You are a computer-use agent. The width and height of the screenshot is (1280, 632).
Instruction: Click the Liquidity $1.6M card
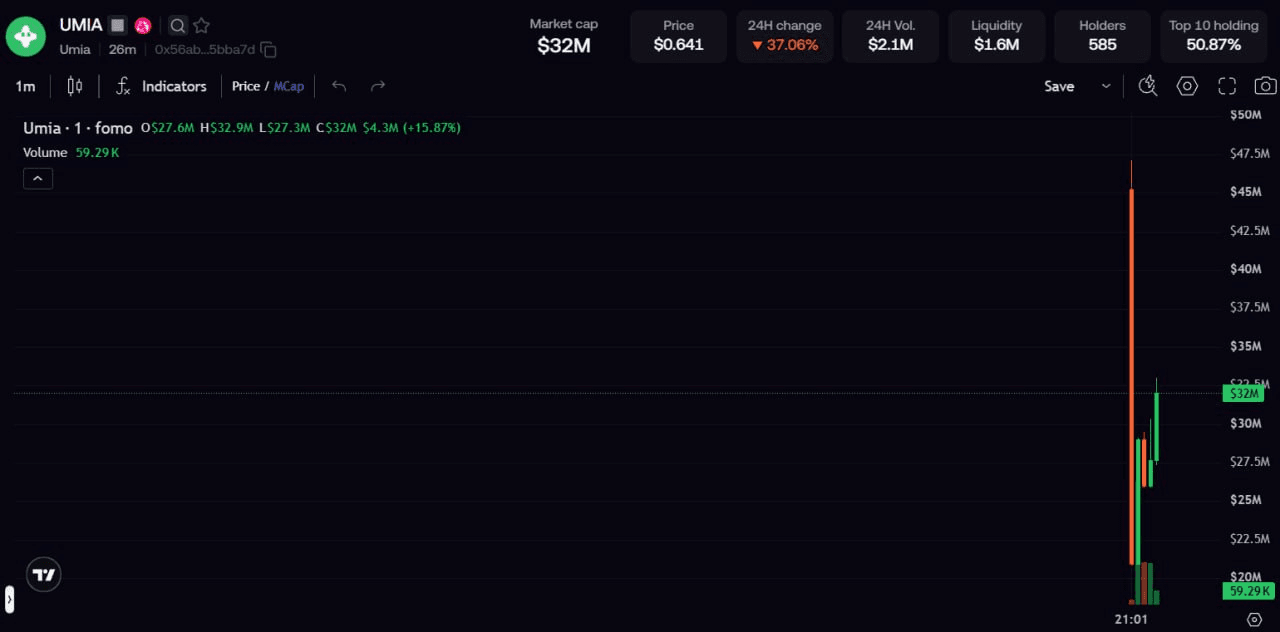[x=997, y=36]
